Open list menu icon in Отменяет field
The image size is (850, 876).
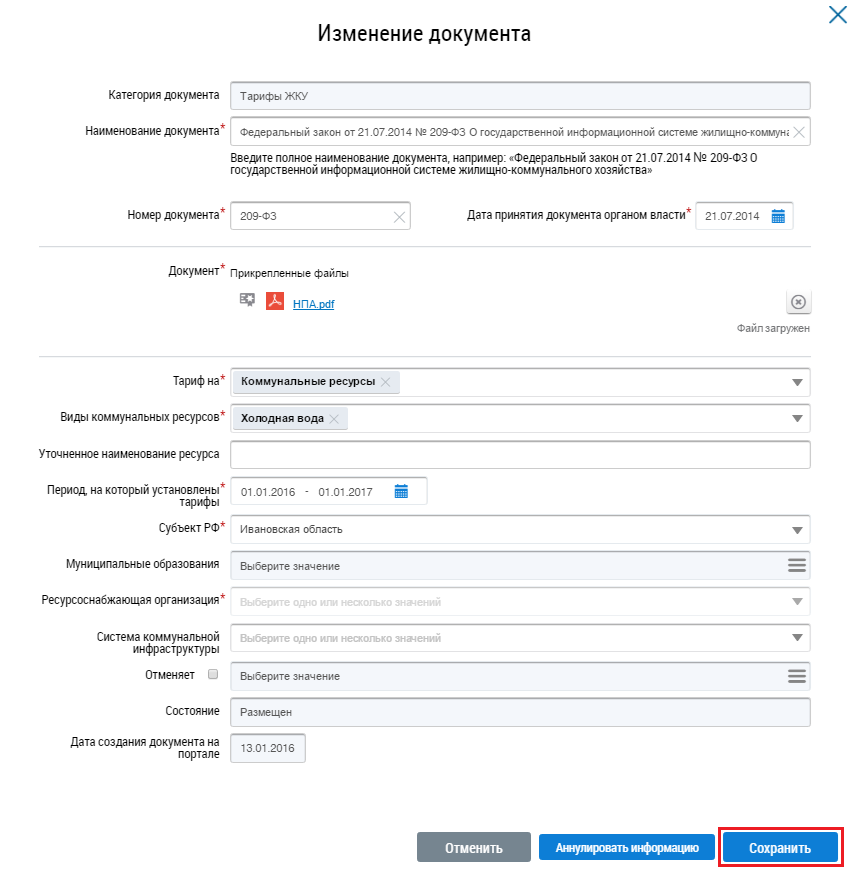pyautogui.click(x=796, y=676)
